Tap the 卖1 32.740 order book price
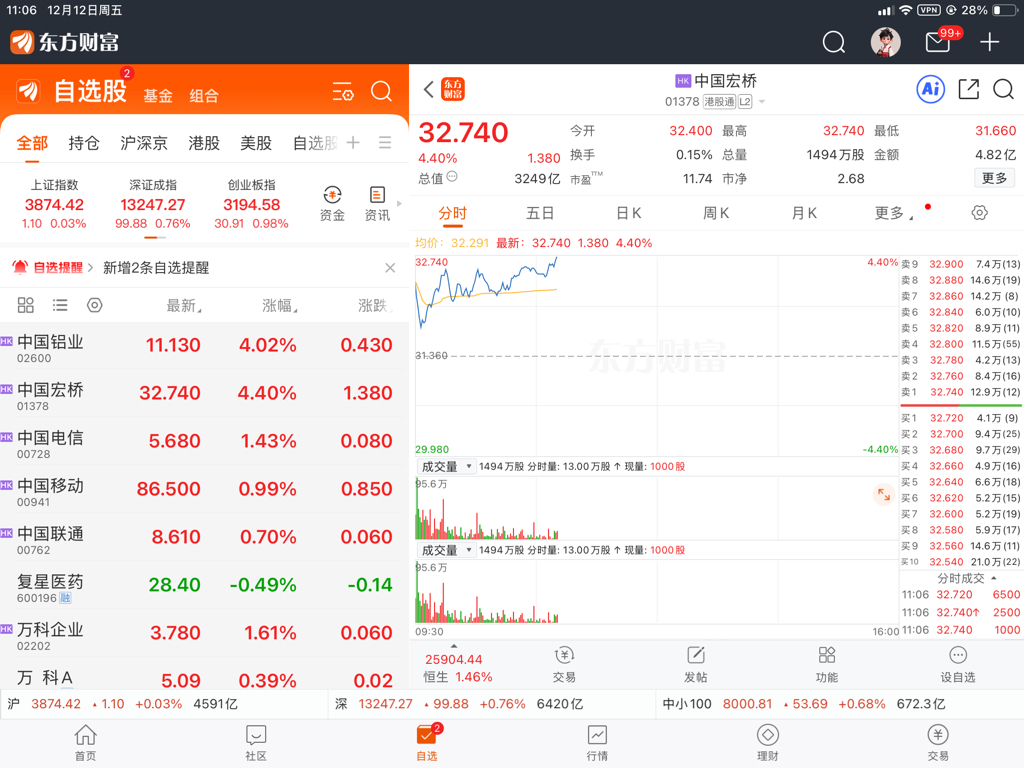Image resolution: width=1024 pixels, height=768 pixels. coord(946,392)
